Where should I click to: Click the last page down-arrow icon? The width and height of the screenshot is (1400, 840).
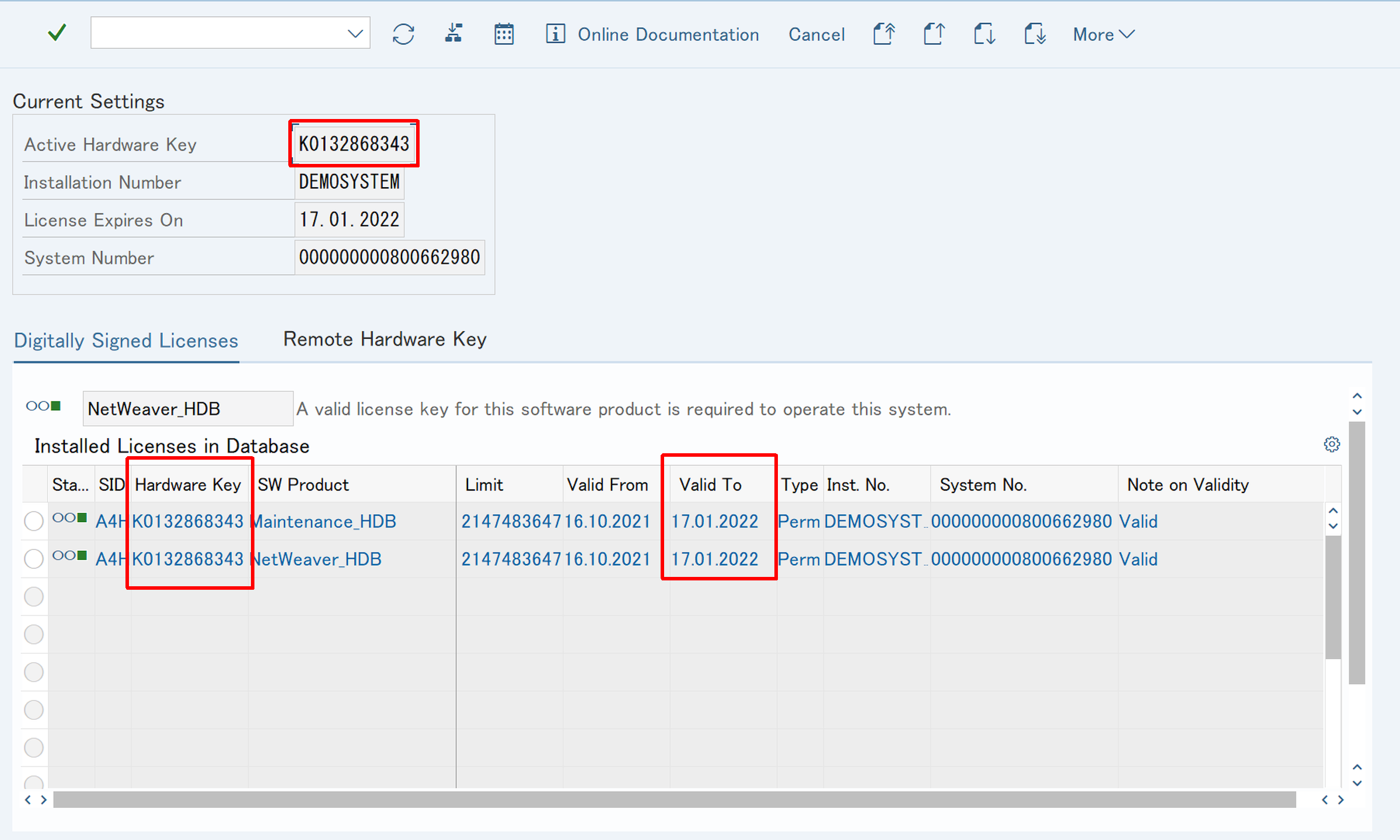[1035, 34]
